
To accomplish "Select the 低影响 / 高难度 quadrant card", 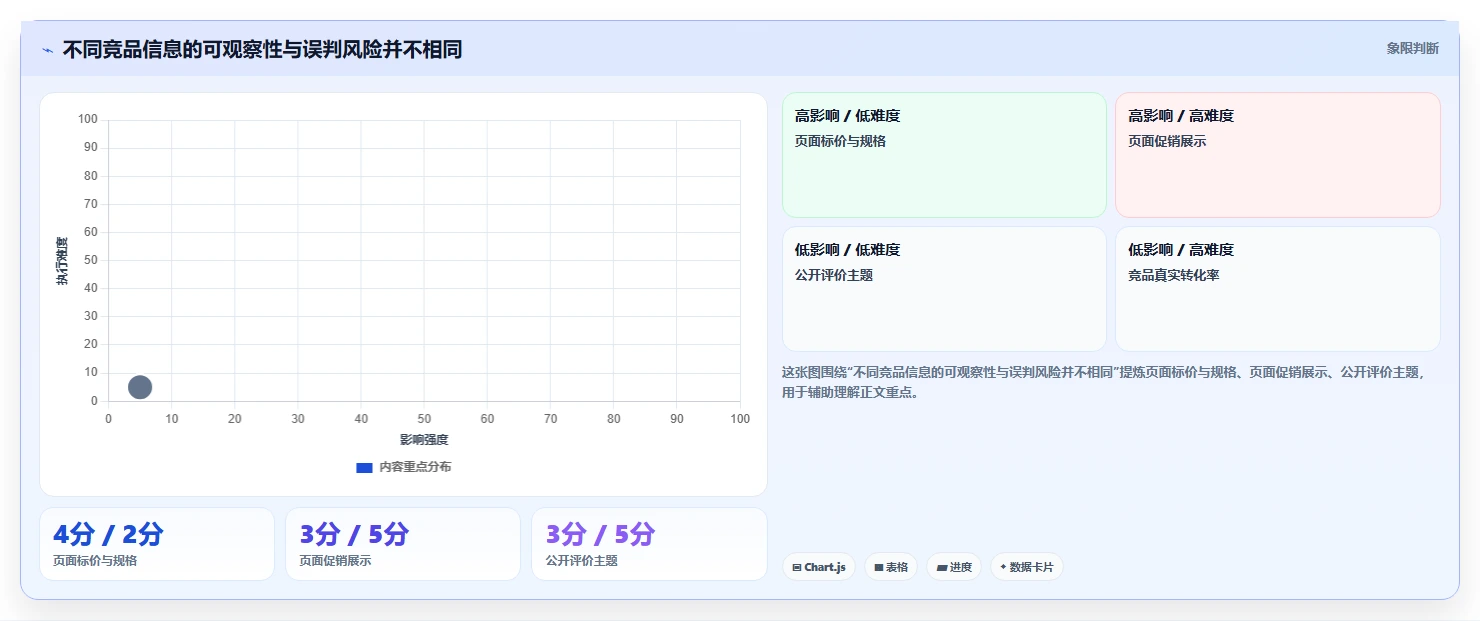I will tap(1277, 289).
